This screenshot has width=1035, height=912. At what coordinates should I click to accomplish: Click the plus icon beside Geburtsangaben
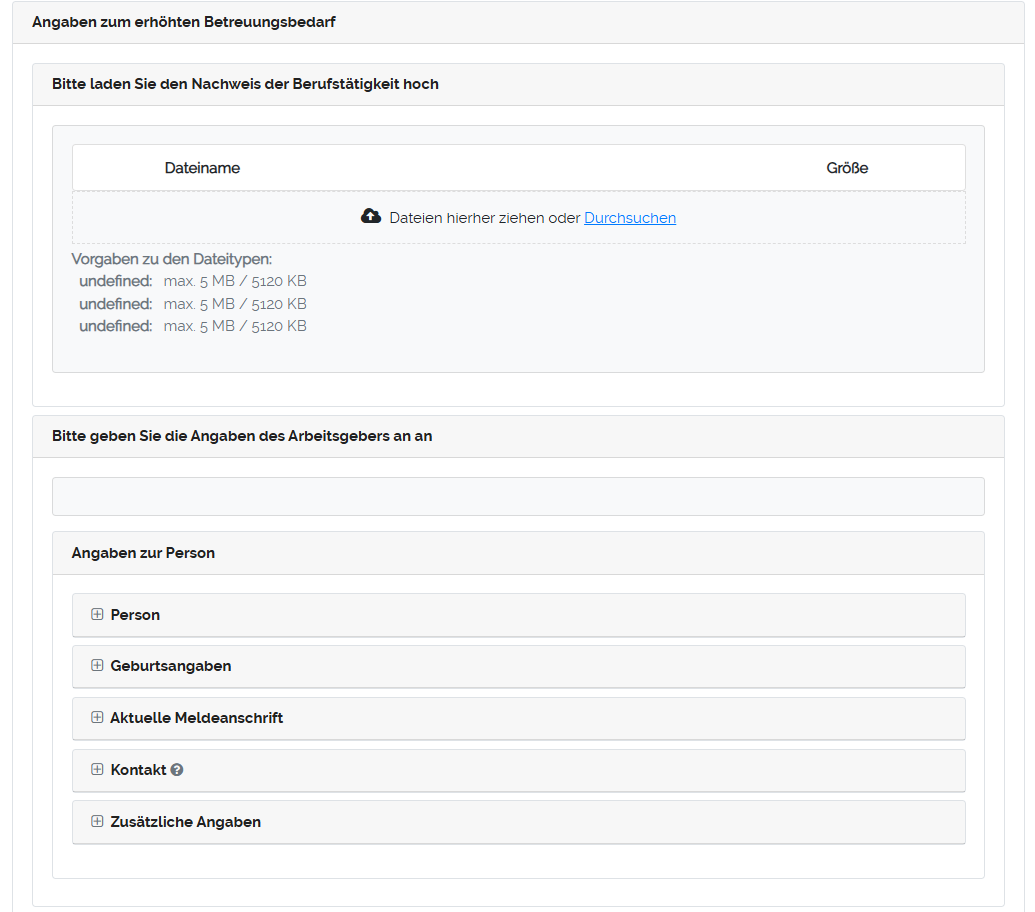(97, 666)
